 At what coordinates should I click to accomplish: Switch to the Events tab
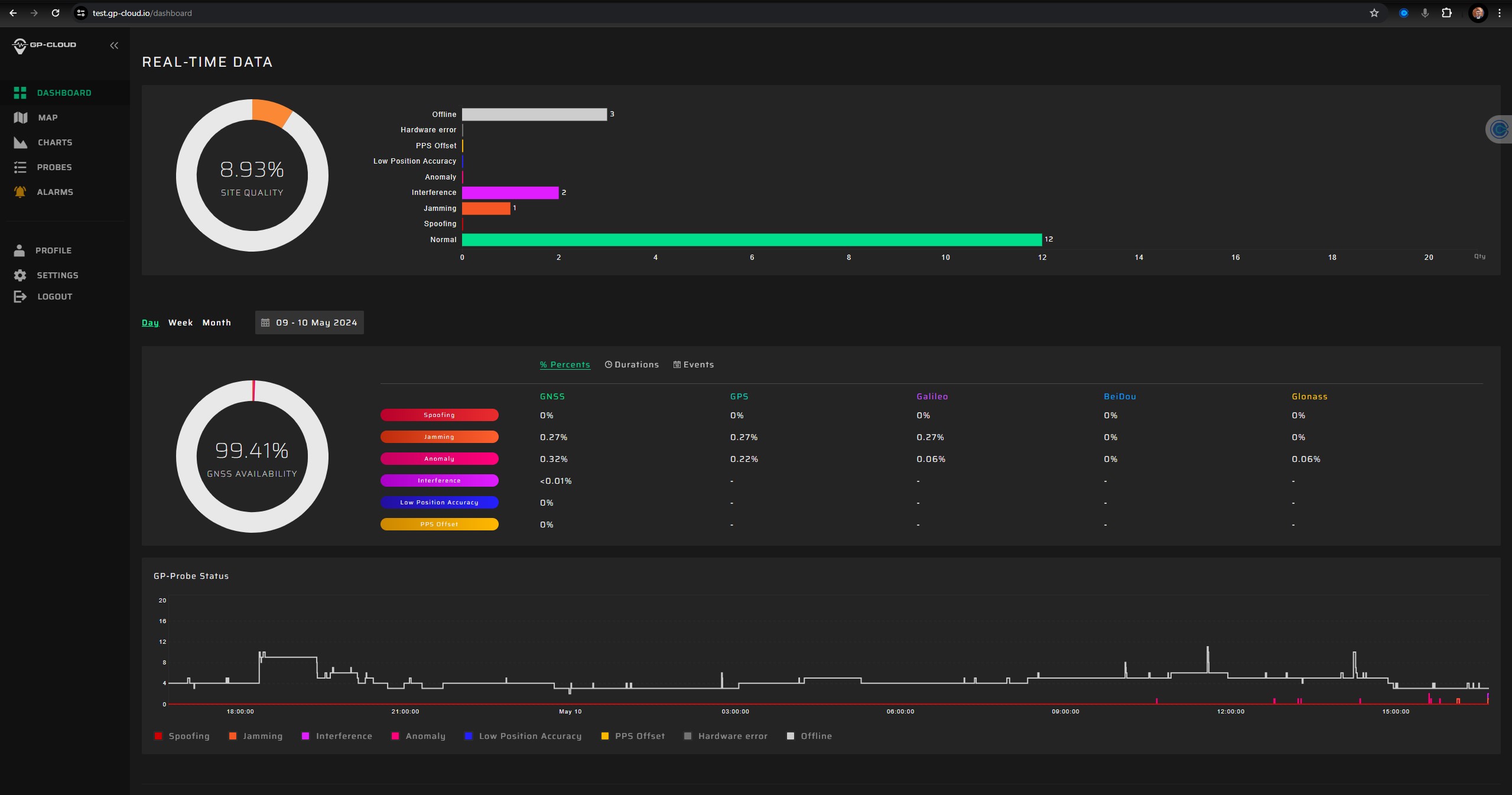(694, 364)
